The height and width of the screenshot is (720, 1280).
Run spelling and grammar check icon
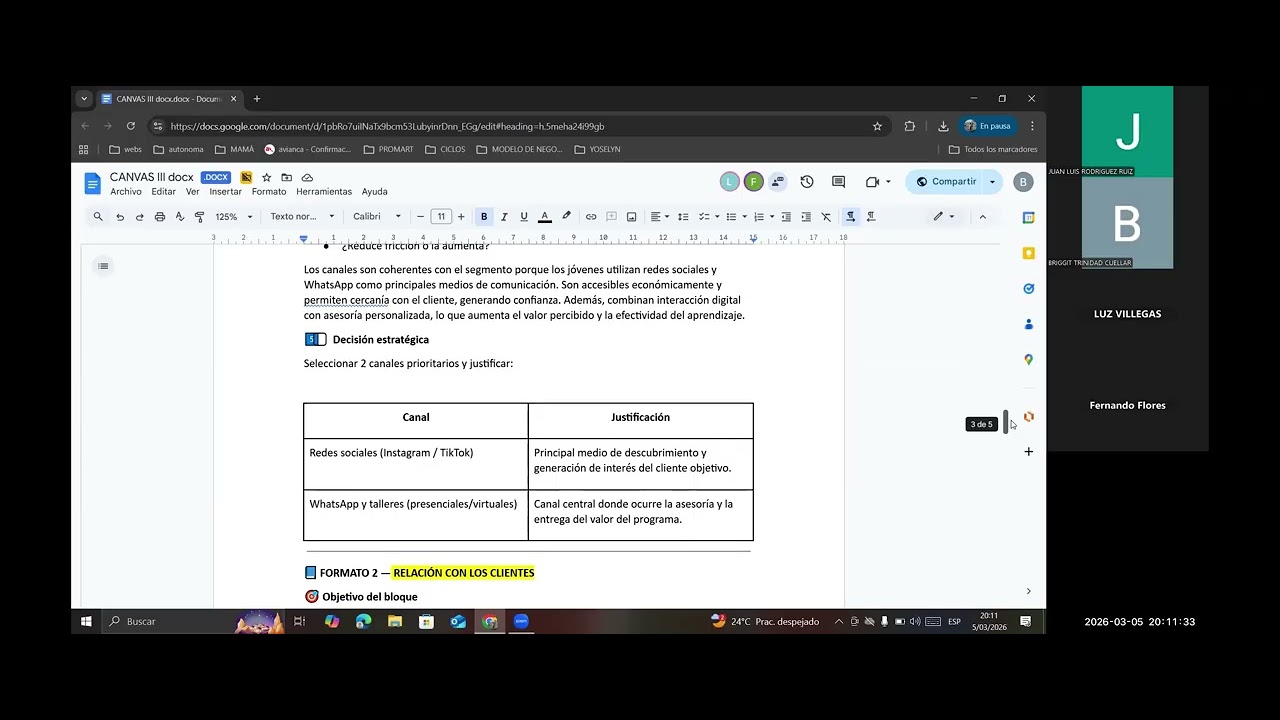[x=180, y=217]
